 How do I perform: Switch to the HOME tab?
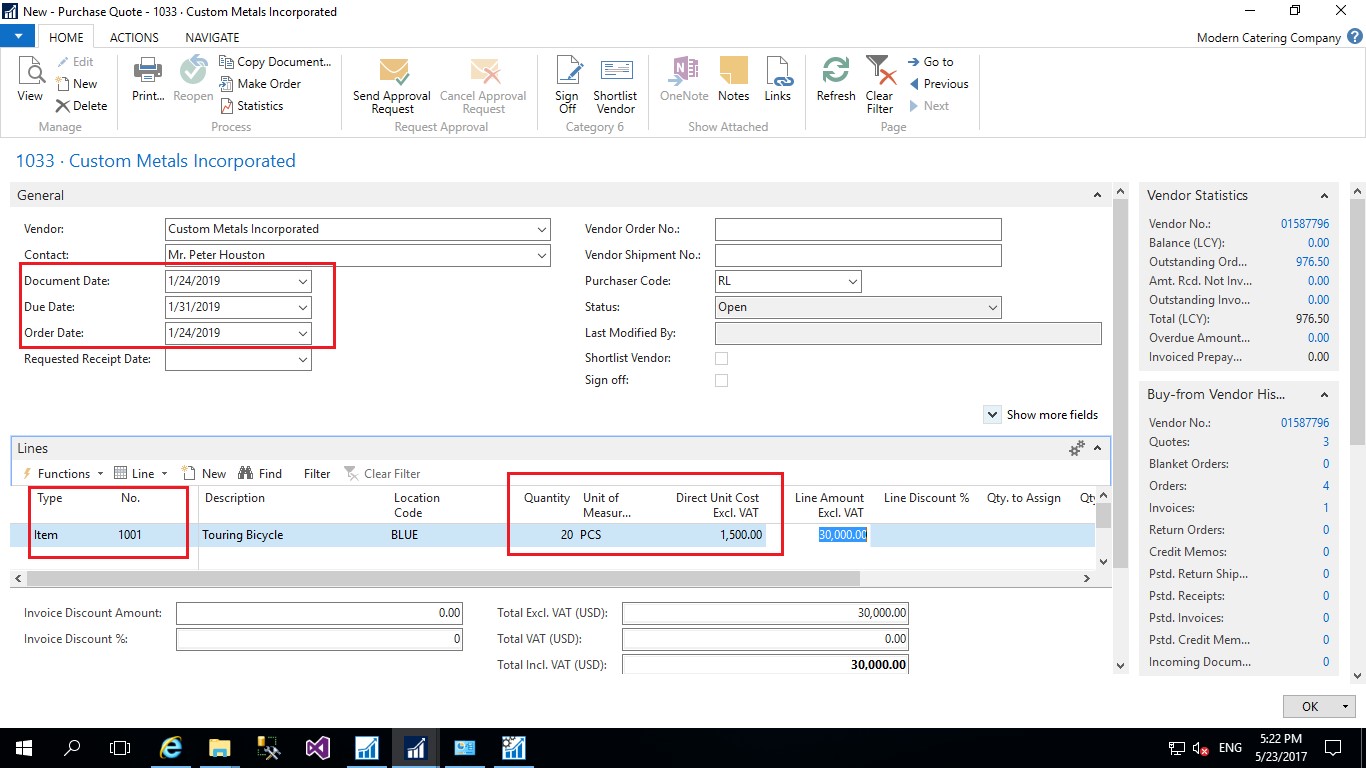pyautogui.click(x=67, y=37)
